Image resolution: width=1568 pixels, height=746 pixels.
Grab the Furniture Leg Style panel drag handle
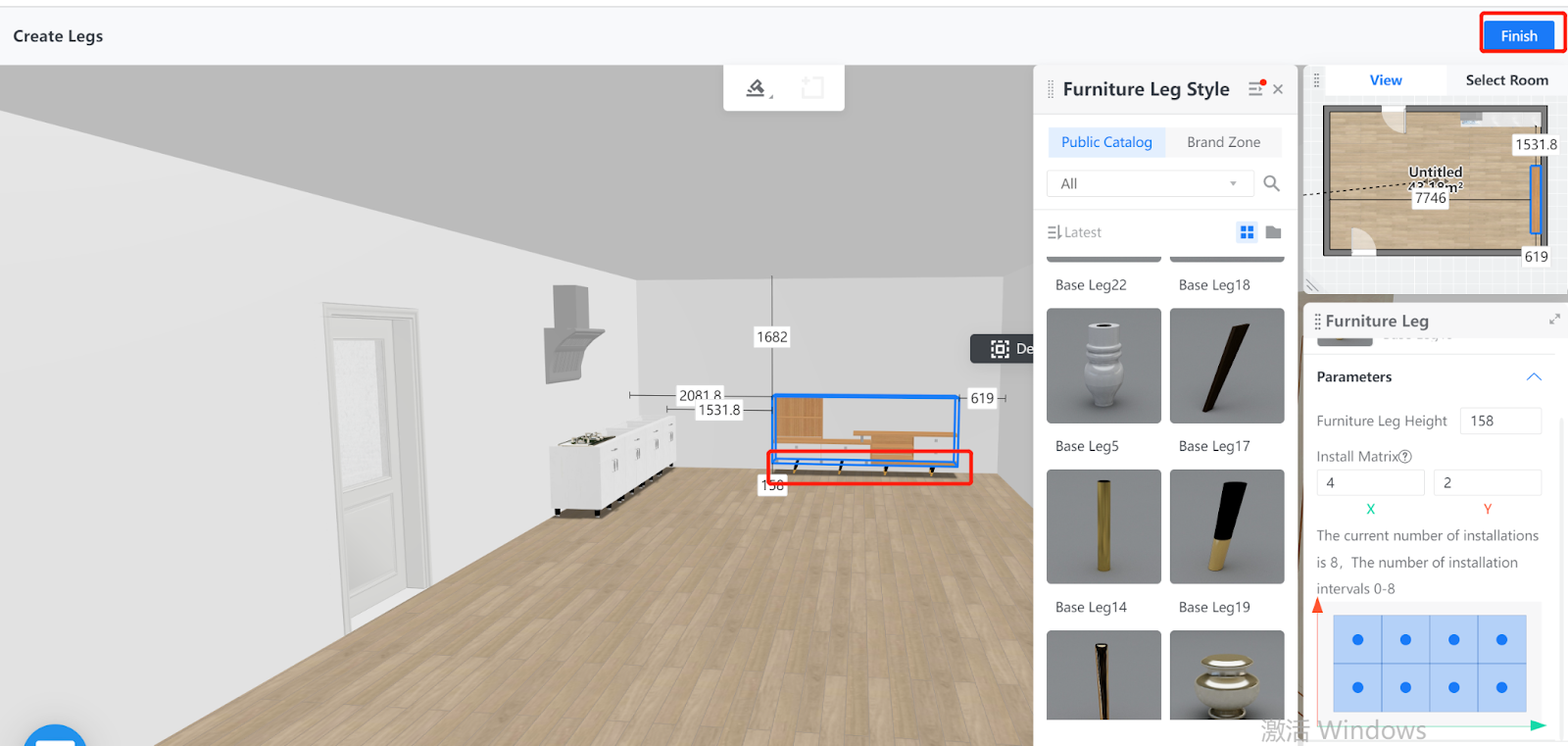tap(1051, 89)
